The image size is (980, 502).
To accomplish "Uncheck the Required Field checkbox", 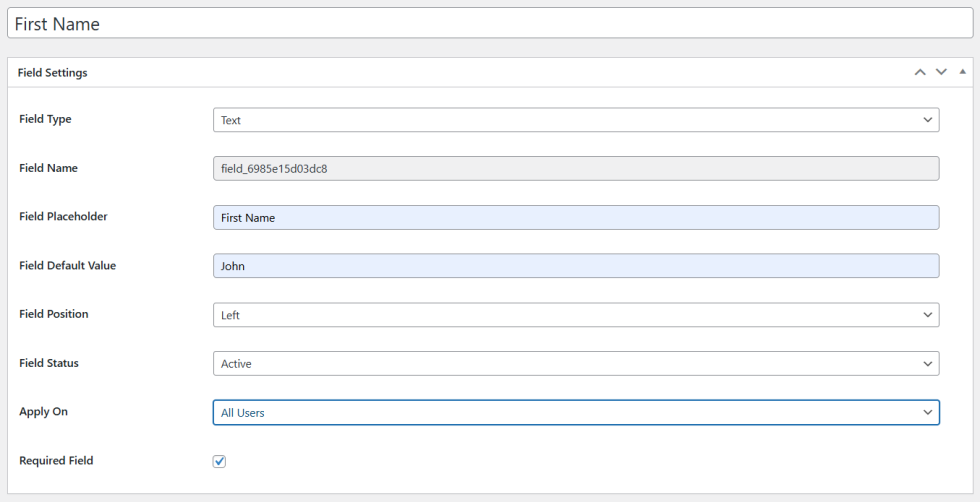I will [220, 461].
